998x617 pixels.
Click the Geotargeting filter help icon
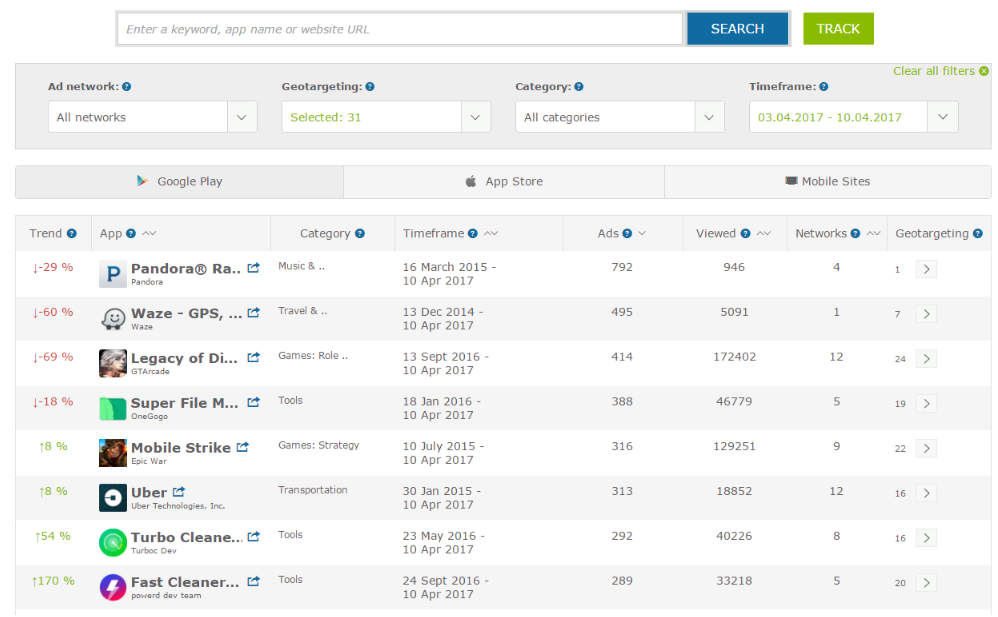click(370, 87)
